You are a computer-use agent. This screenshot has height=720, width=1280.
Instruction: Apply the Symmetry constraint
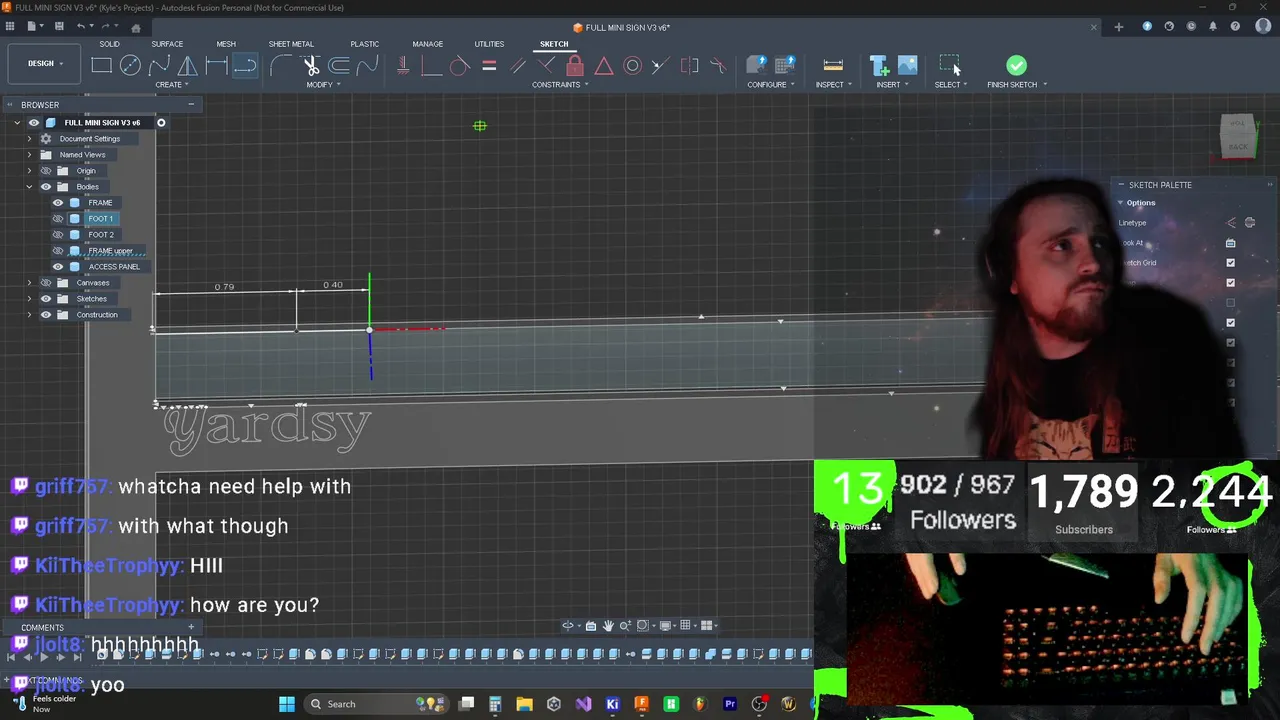coord(690,66)
